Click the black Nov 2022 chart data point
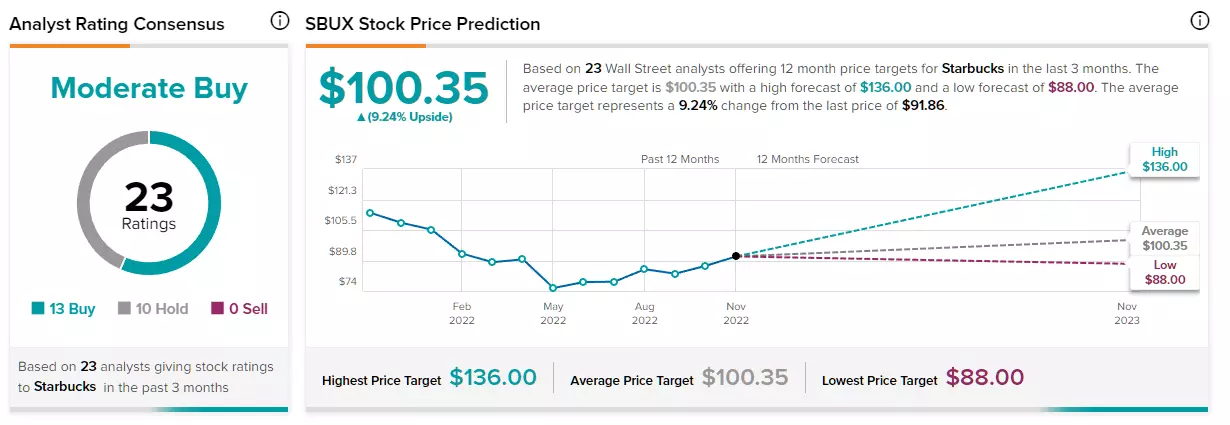 pyautogui.click(x=736, y=256)
